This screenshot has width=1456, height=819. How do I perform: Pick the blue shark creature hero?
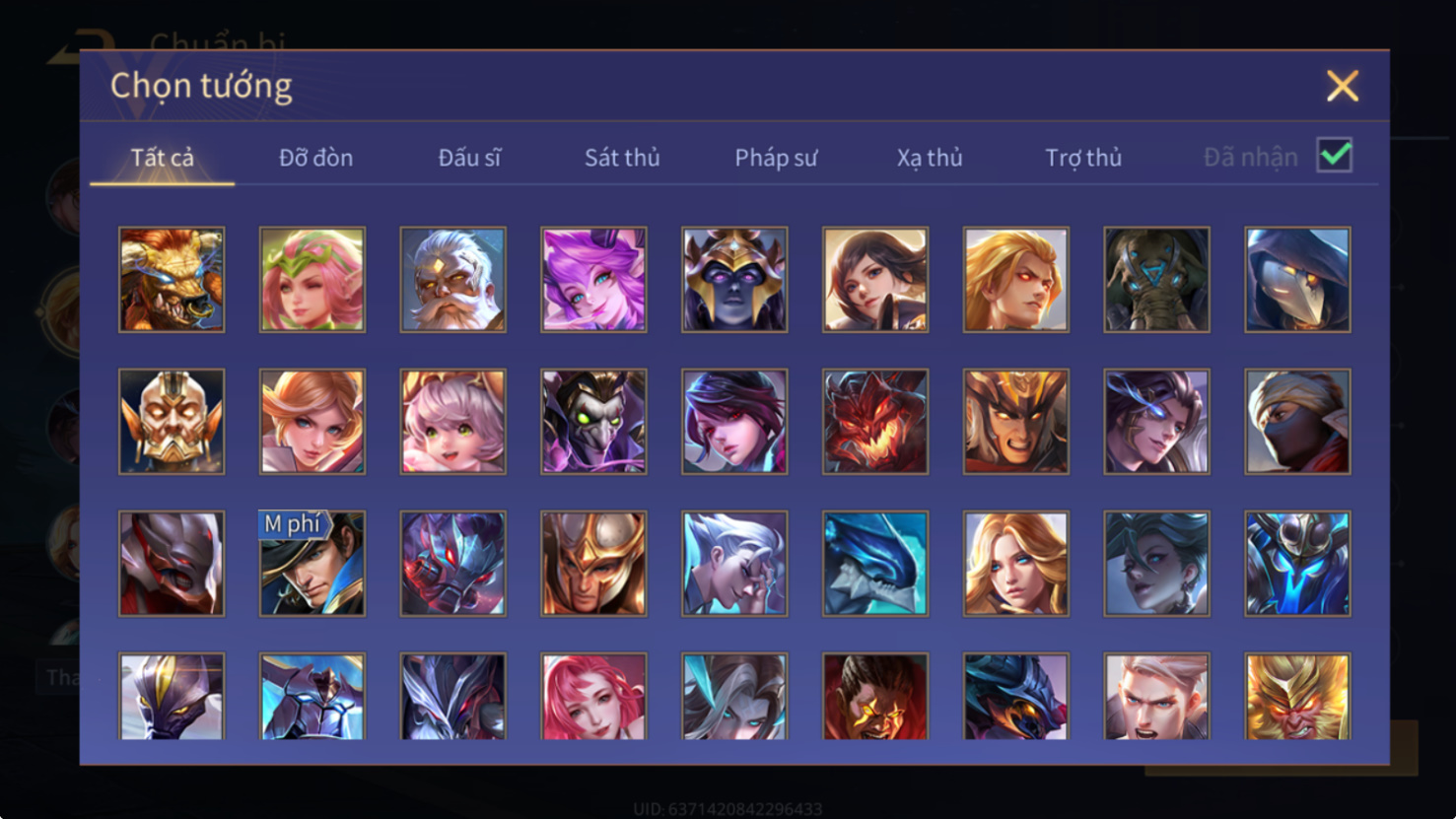pyautogui.click(x=875, y=564)
